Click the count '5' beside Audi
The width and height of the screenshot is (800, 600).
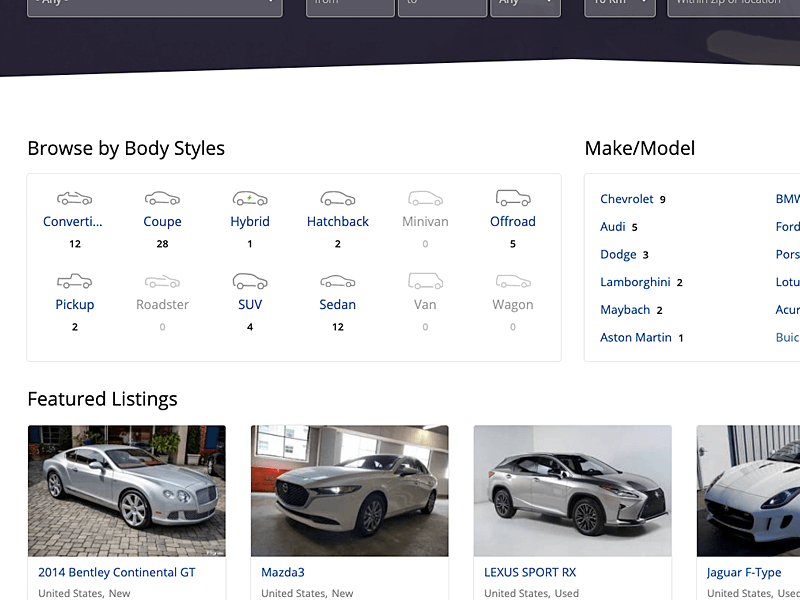tap(635, 227)
